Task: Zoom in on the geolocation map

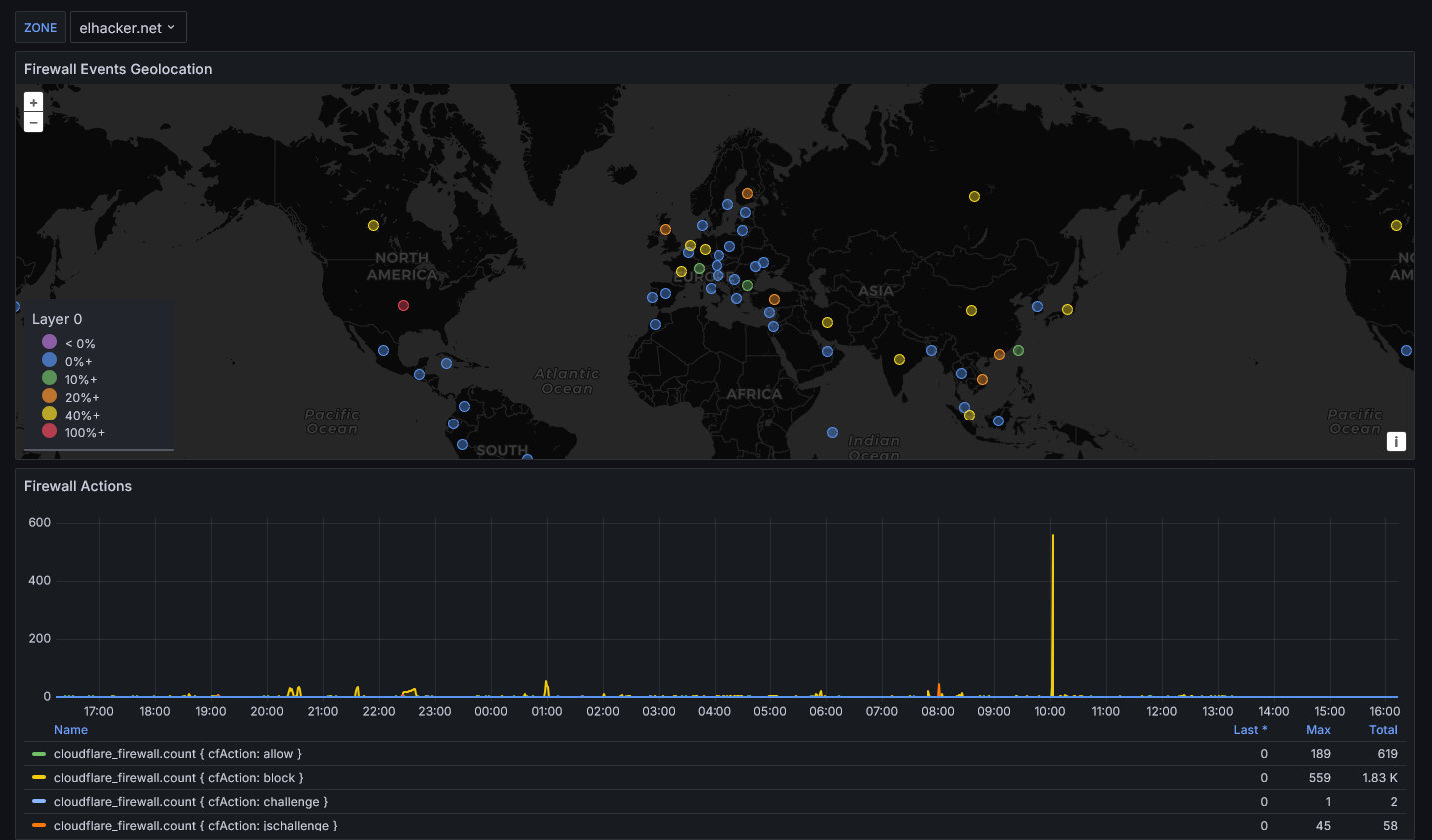Action: pyautogui.click(x=33, y=103)
